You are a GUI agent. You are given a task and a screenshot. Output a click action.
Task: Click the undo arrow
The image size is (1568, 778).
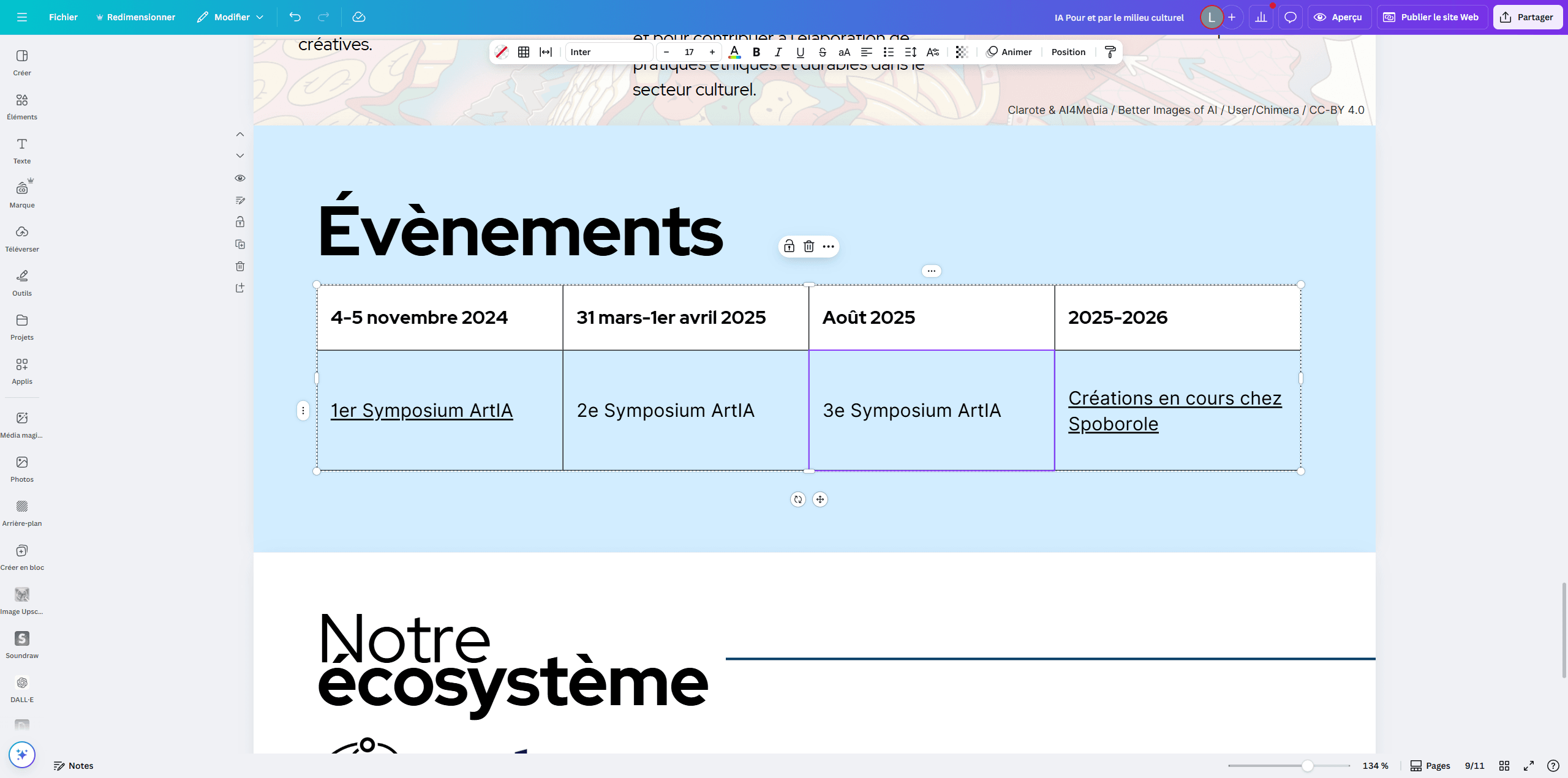click(295, 17)
